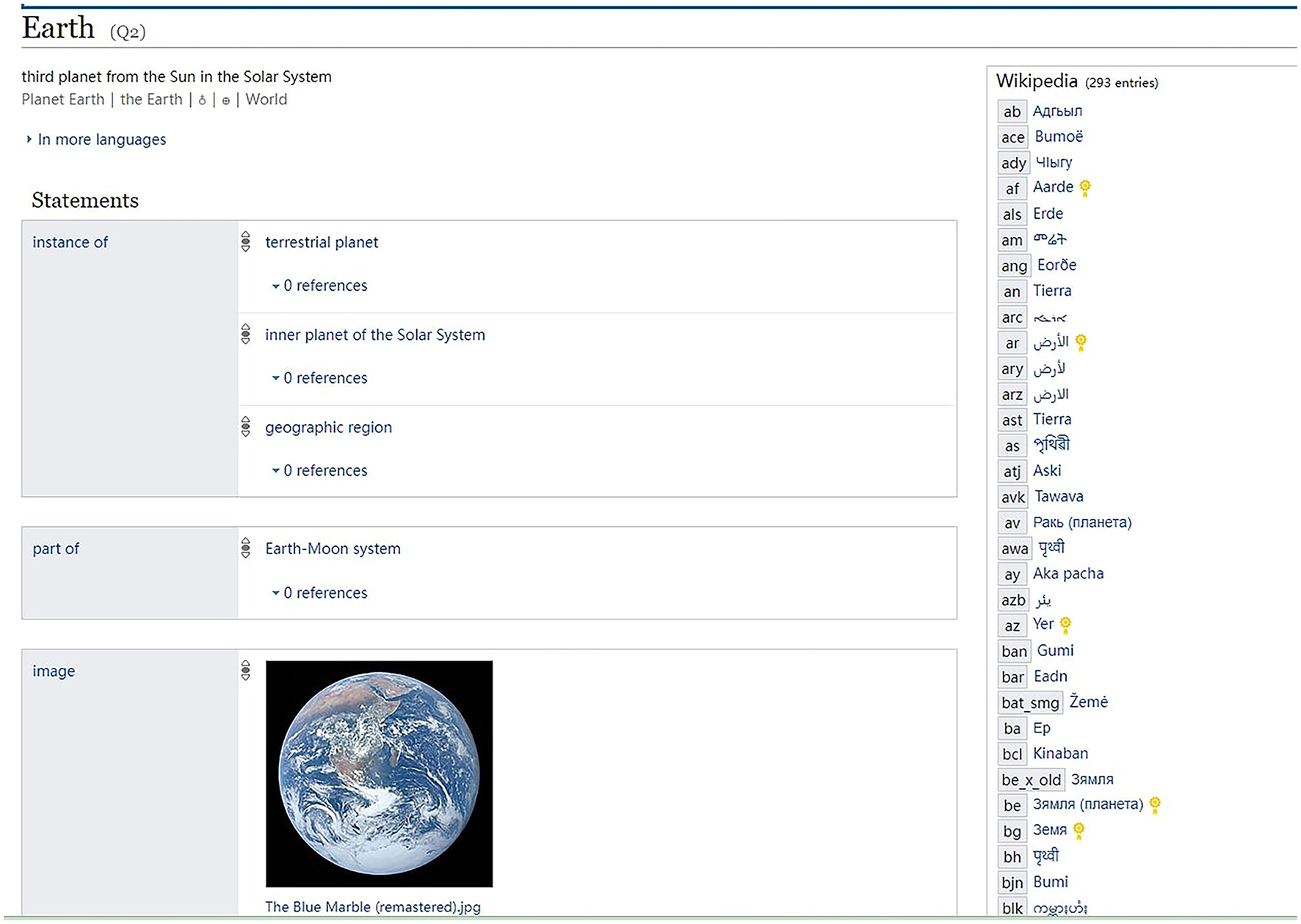Open the Blue Marble Earth image

click(x=379, y=774)
